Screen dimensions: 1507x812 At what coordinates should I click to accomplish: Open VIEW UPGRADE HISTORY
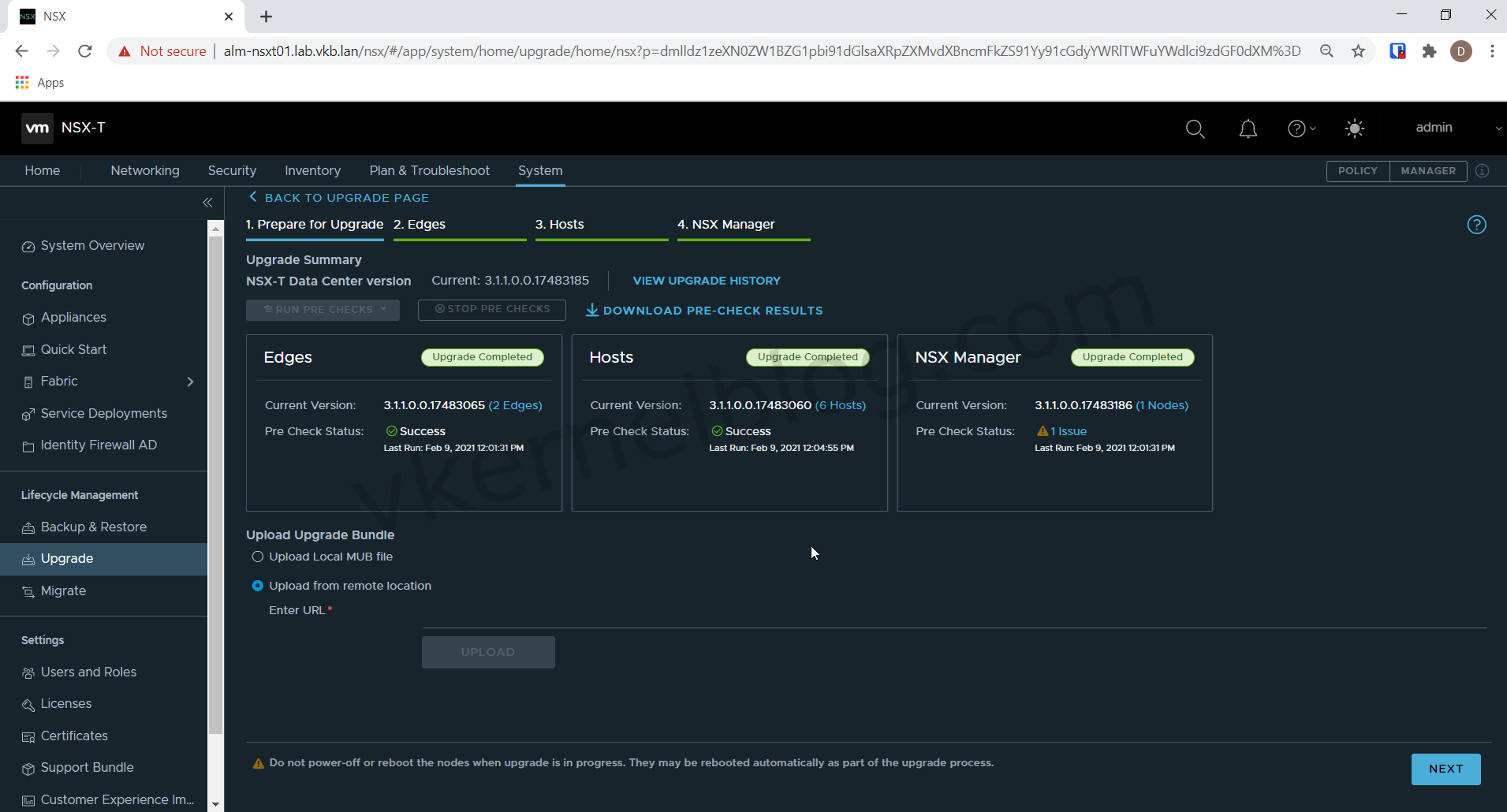(x=706, y=281)
